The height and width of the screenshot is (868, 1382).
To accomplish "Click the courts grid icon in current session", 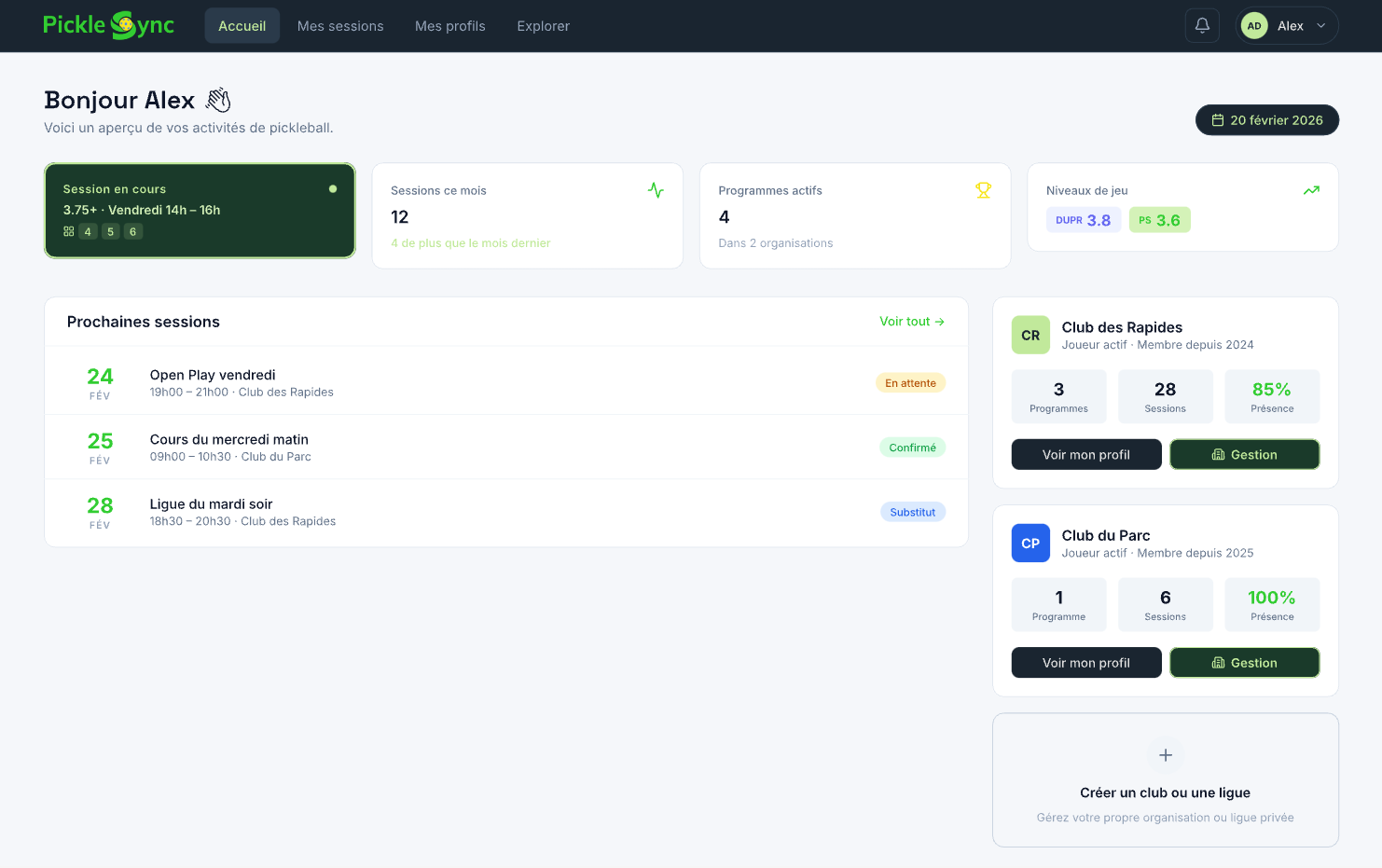I will point(69,231).
